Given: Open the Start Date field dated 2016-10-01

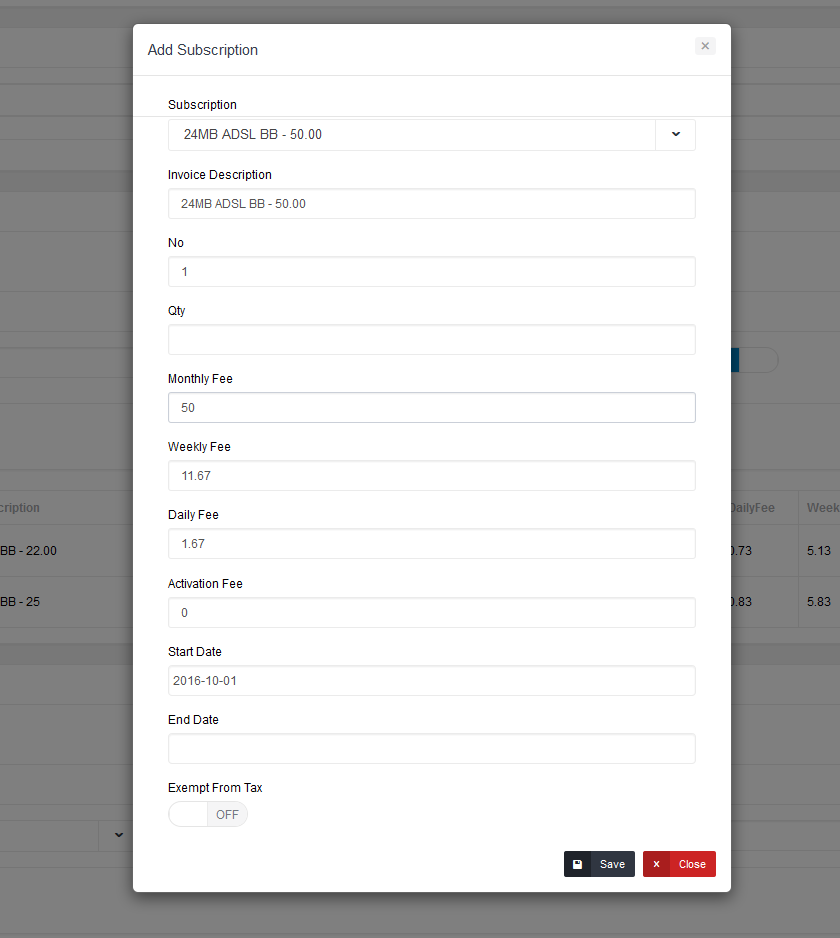Looking at the screenshot, I should pos(431,680).
